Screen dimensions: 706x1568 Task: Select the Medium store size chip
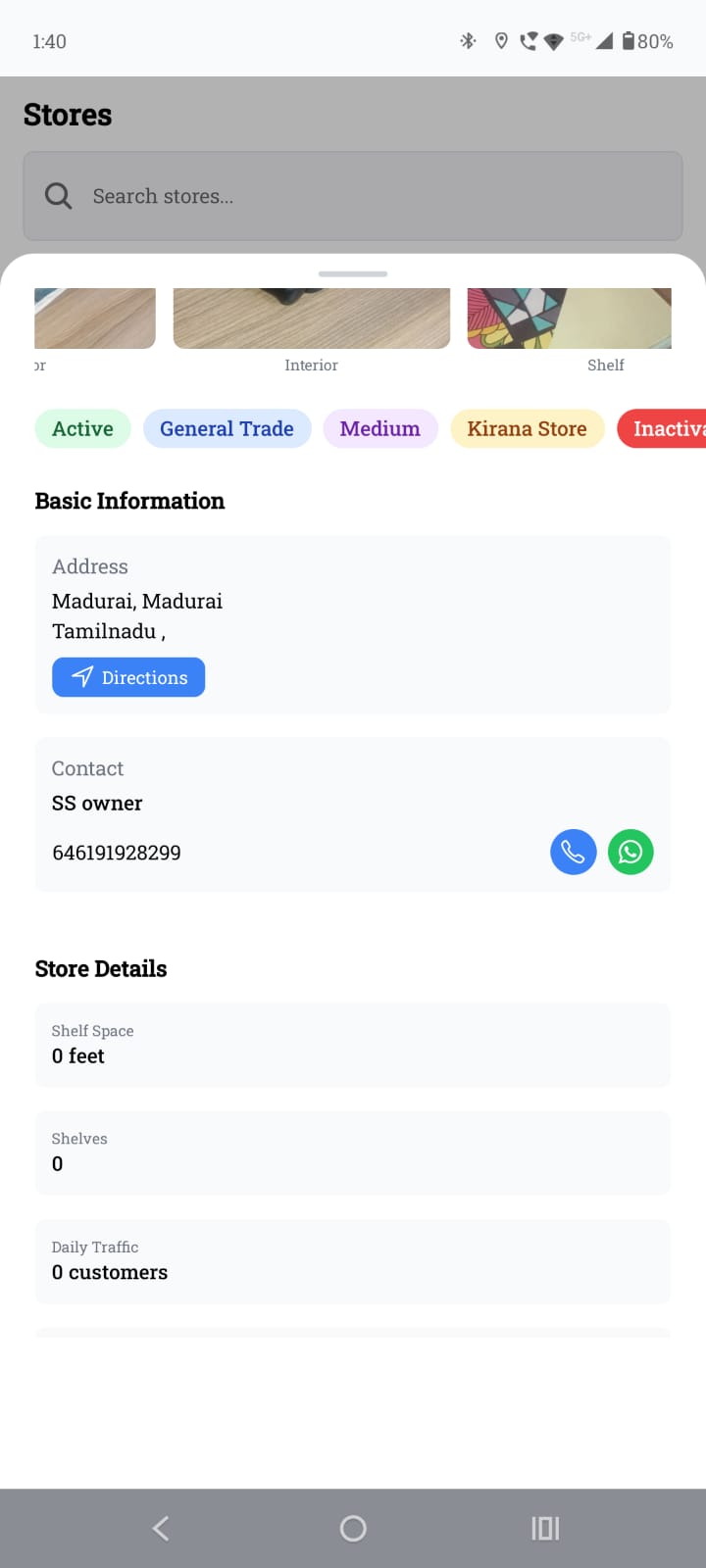point(380,428)
